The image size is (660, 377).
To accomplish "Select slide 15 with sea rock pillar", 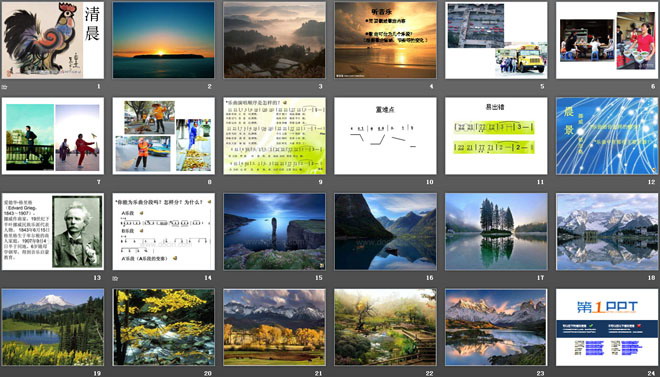I will [274, 231].
